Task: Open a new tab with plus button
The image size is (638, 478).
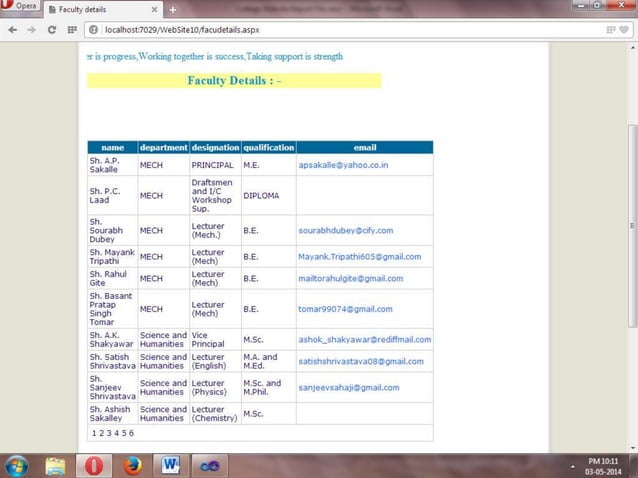Action: click(173, 10)
